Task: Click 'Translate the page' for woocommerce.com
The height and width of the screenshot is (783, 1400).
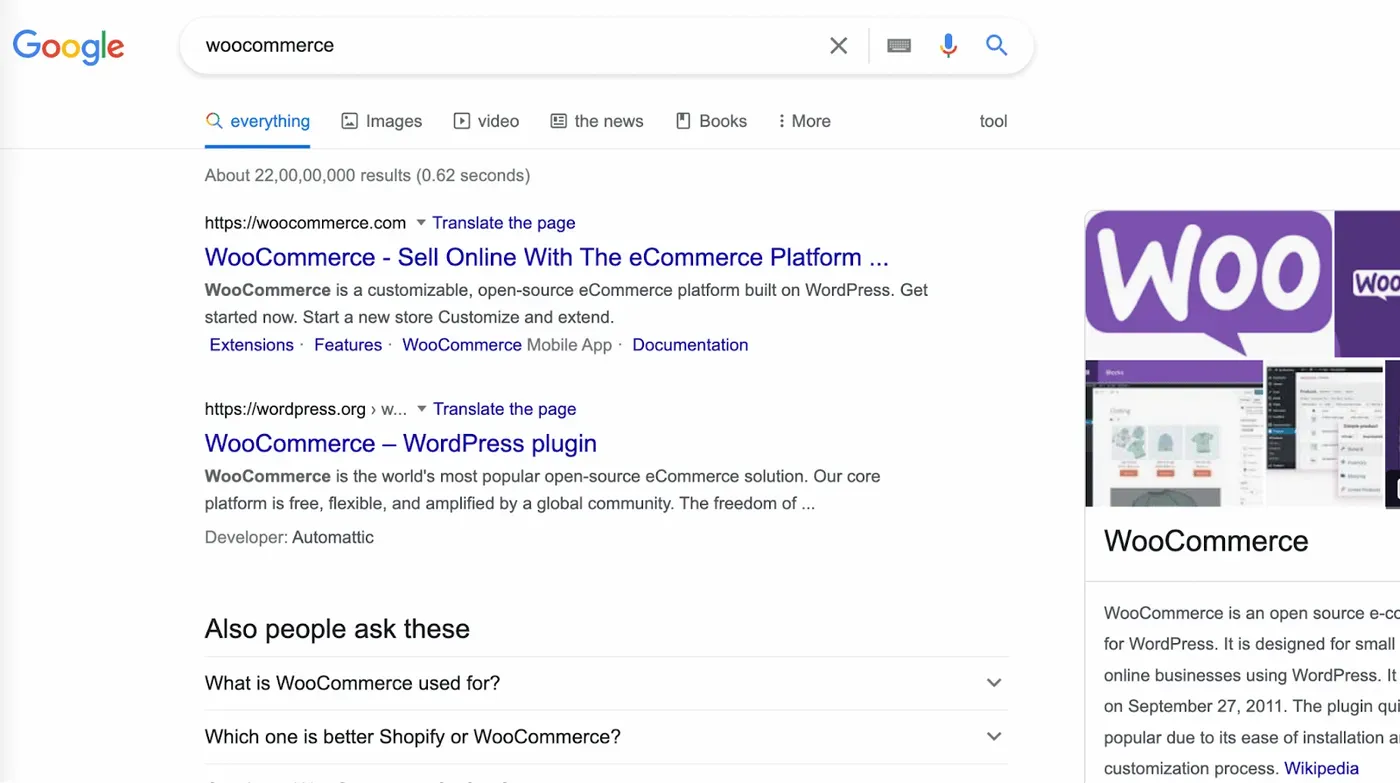Action: [504, 223]
